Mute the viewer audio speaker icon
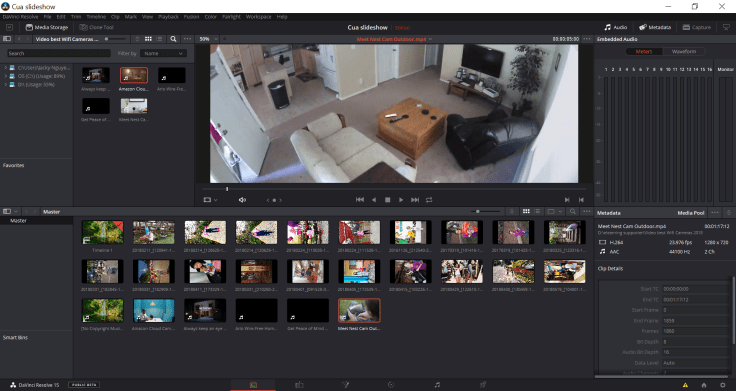The image size is (736, 391). click(x=242, y=199)
